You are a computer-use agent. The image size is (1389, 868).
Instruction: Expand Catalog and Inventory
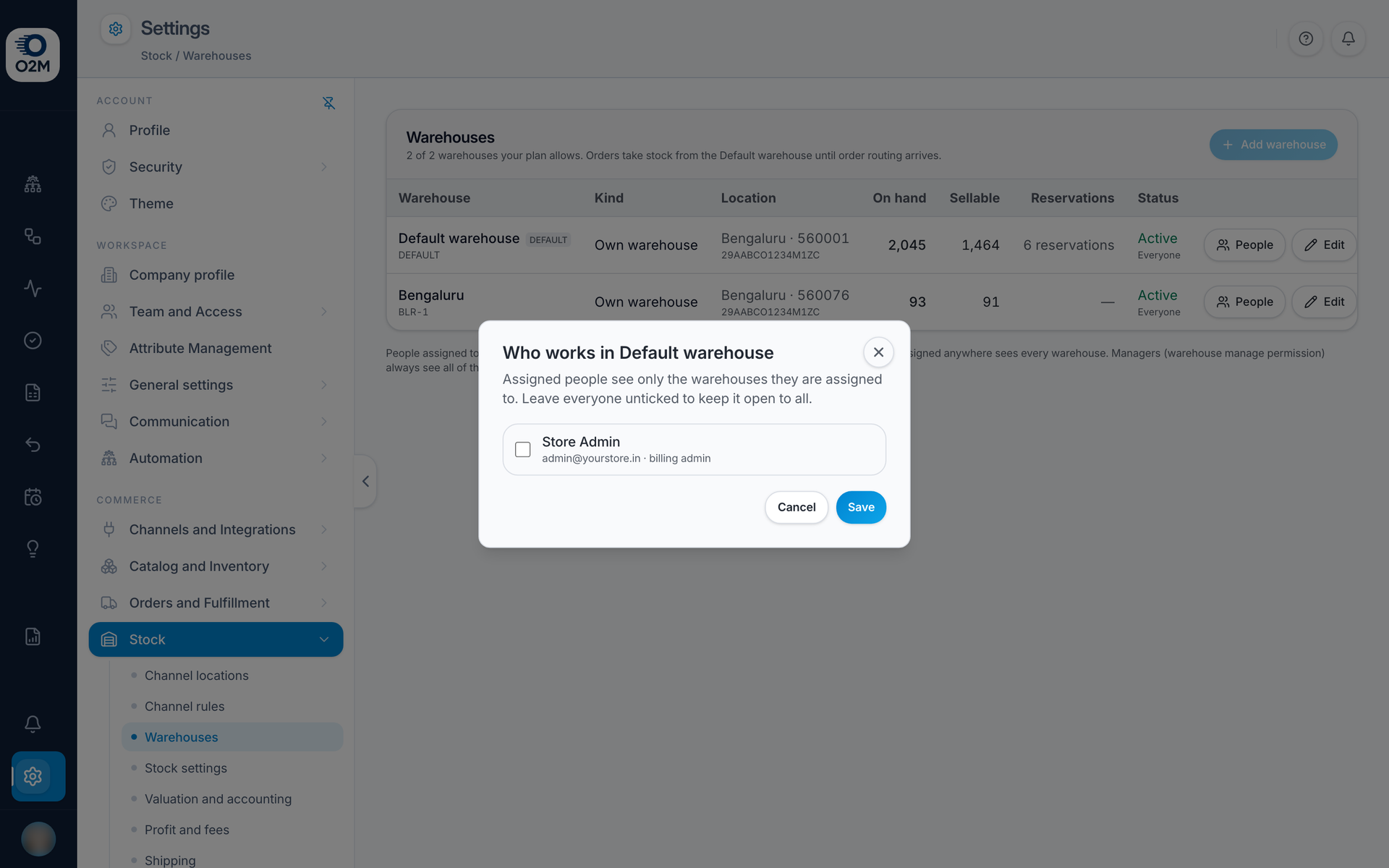[x=216, y=566]
